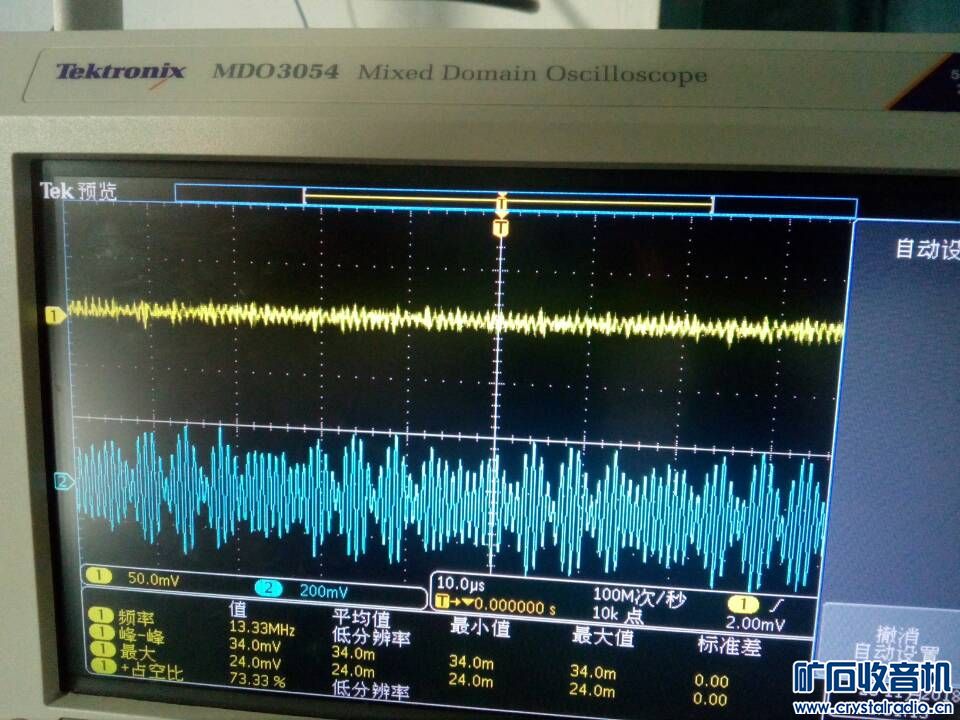Click the 34.0mV peak-to-peak value
Viewport: 960px width, 720px height.
click(x=255, y=645)
